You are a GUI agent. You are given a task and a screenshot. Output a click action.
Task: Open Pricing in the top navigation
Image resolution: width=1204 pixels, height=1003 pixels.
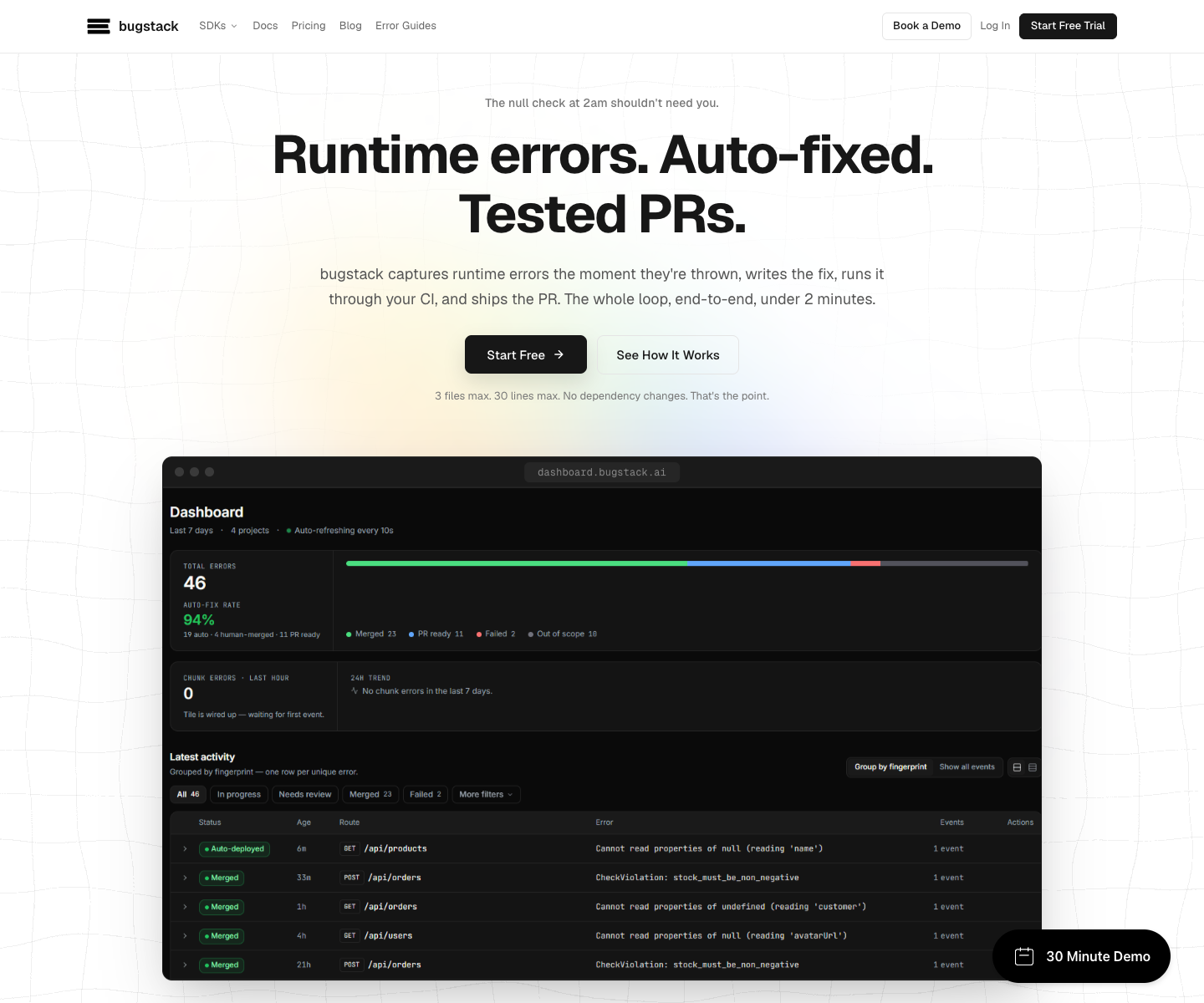[x=309, y=26]
